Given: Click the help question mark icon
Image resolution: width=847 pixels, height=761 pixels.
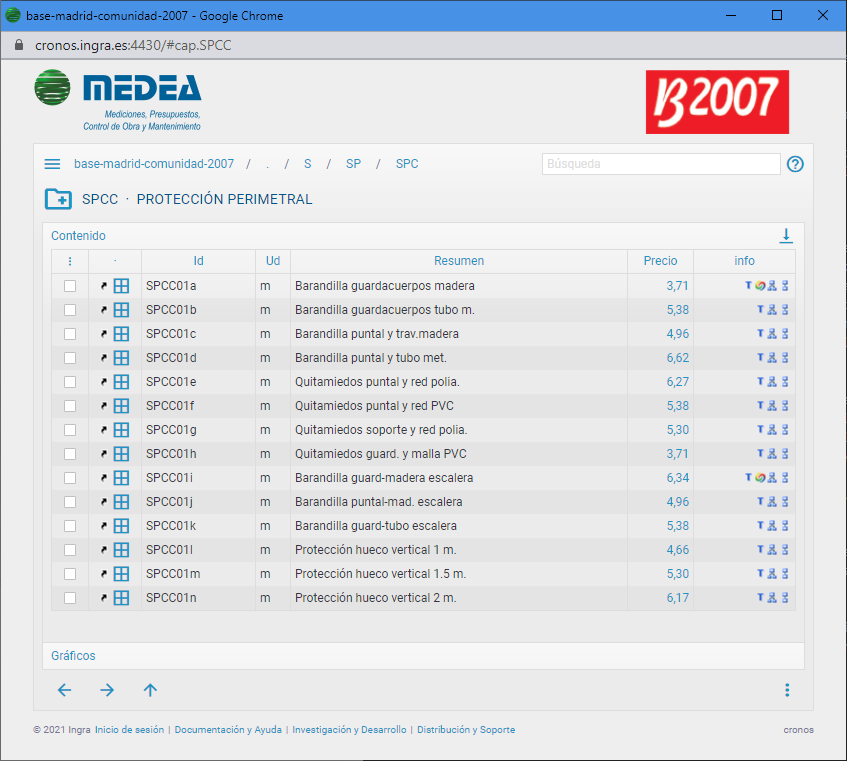Looking at the screenshot, I should point(795,164).
